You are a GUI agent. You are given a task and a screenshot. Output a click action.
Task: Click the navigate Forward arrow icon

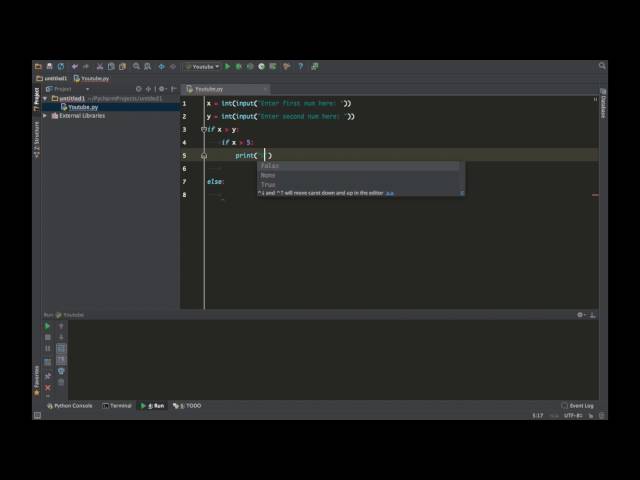[173, 66]
